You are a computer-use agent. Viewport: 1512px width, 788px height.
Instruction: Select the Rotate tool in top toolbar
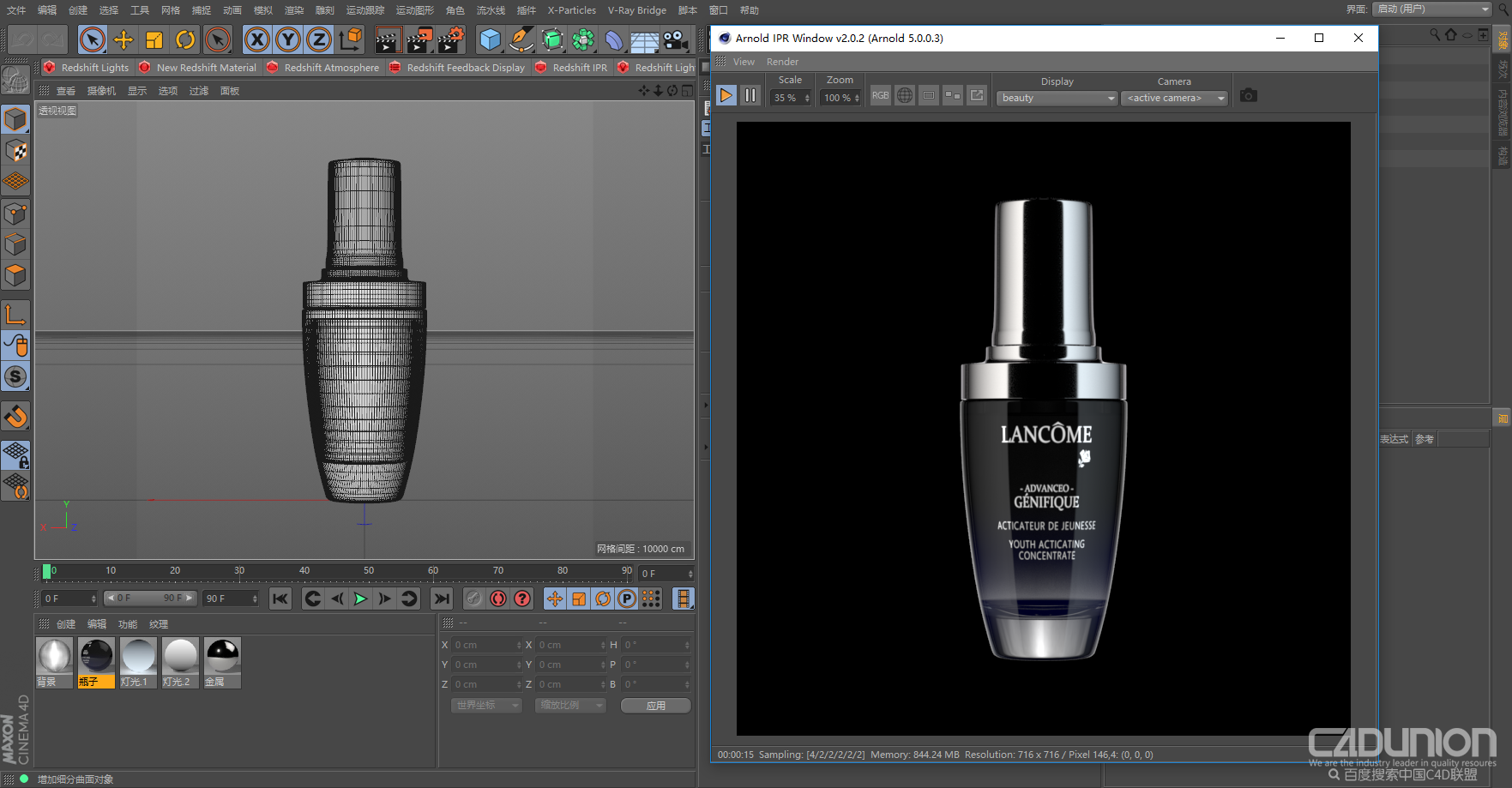click(x=185, y=39)
